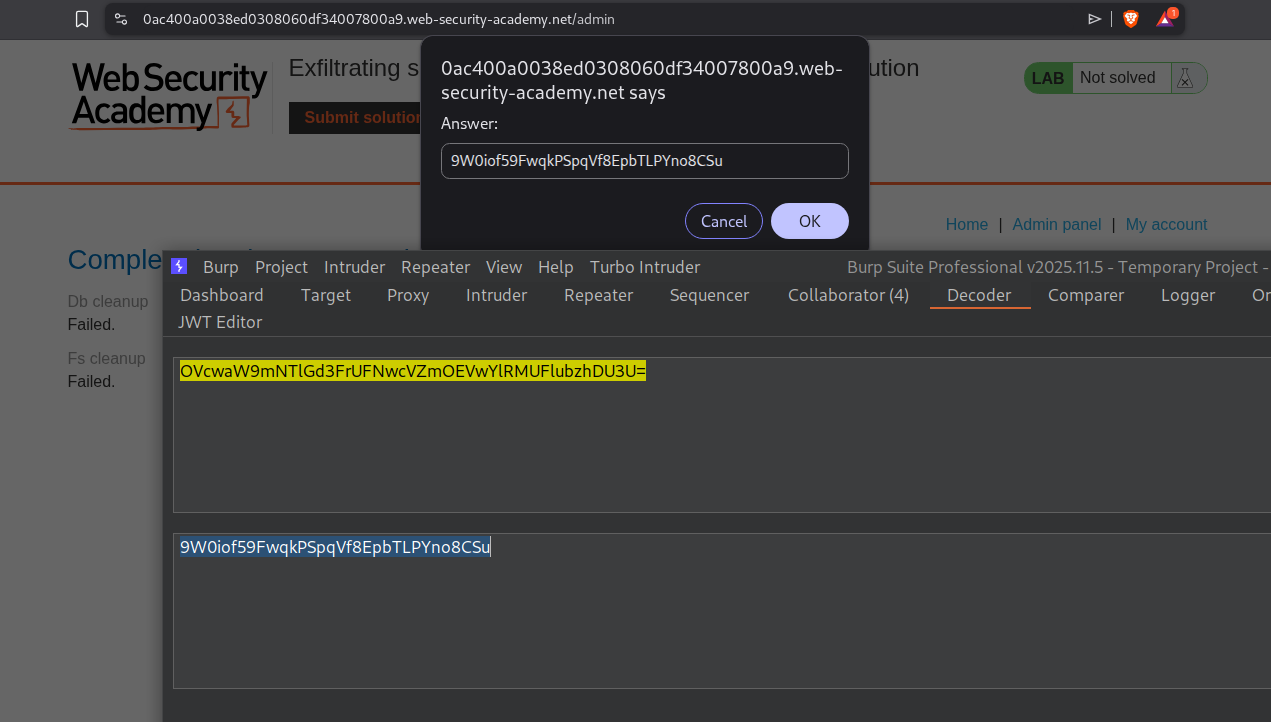The width and height of the screenshot is (1271, 722).
Task: Click the share arrow icon in address bar
Action: pos(1095,19)
